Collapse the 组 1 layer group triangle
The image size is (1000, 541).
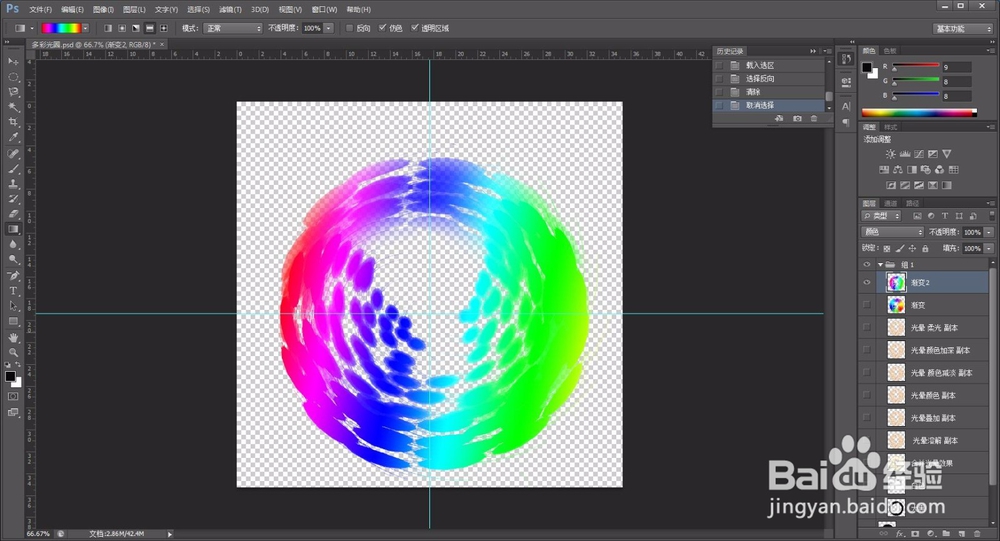pyautogui.click(x=881, y=264)
